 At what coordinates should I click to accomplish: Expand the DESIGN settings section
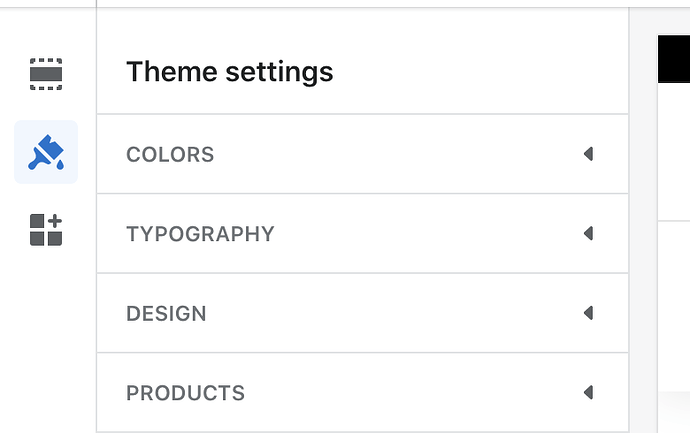362,313
